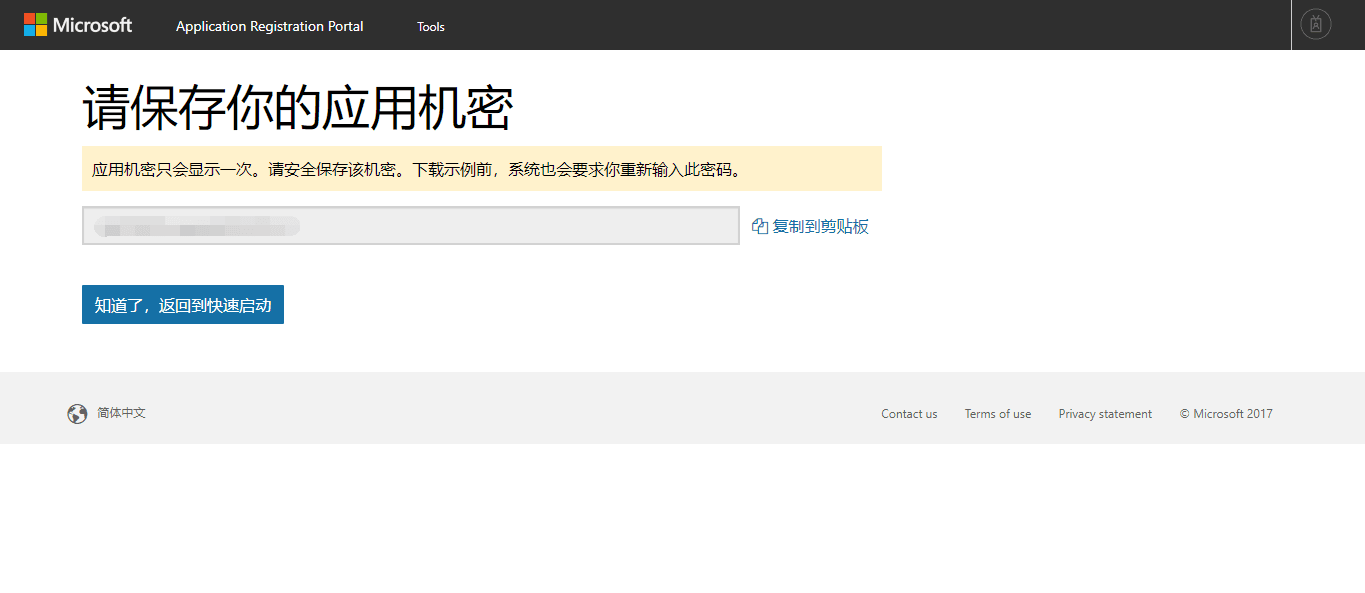Change language via 简体中文 link
The width and height of the screenshot is (1365, 593).
coord(121,413)
